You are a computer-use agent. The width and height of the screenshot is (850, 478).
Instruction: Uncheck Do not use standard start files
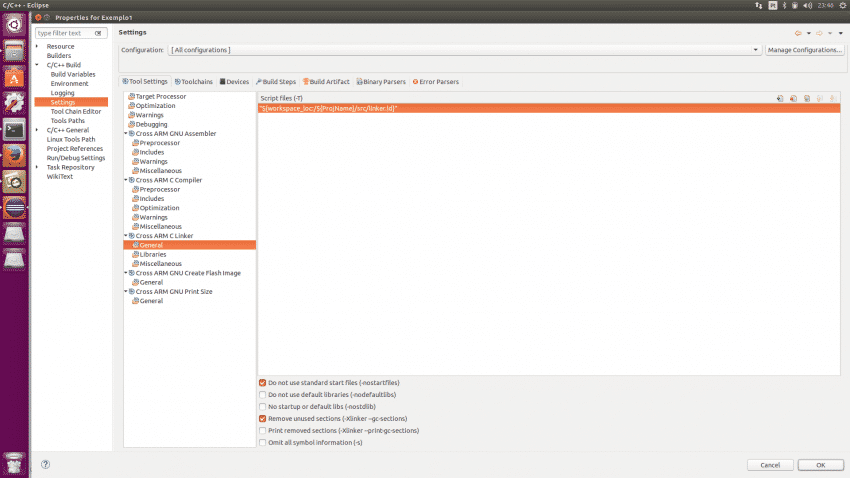point(262,383)
